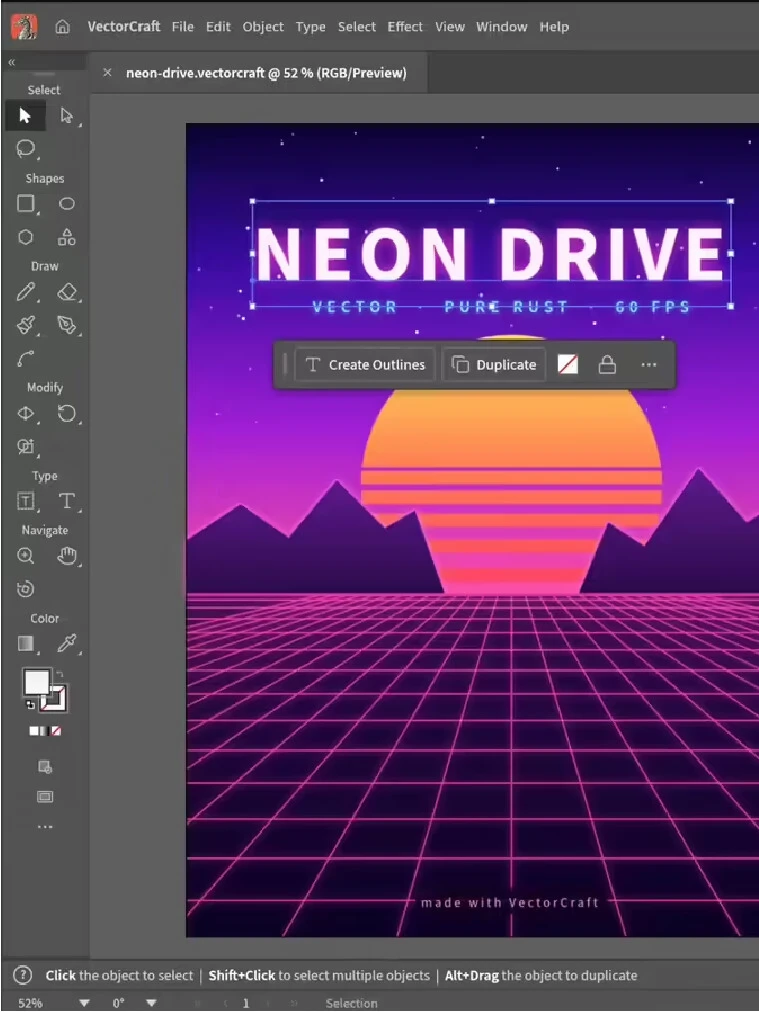Activate the Eraser tool
The width and height of the screenshot is (759, 1012).
[66, 292]
